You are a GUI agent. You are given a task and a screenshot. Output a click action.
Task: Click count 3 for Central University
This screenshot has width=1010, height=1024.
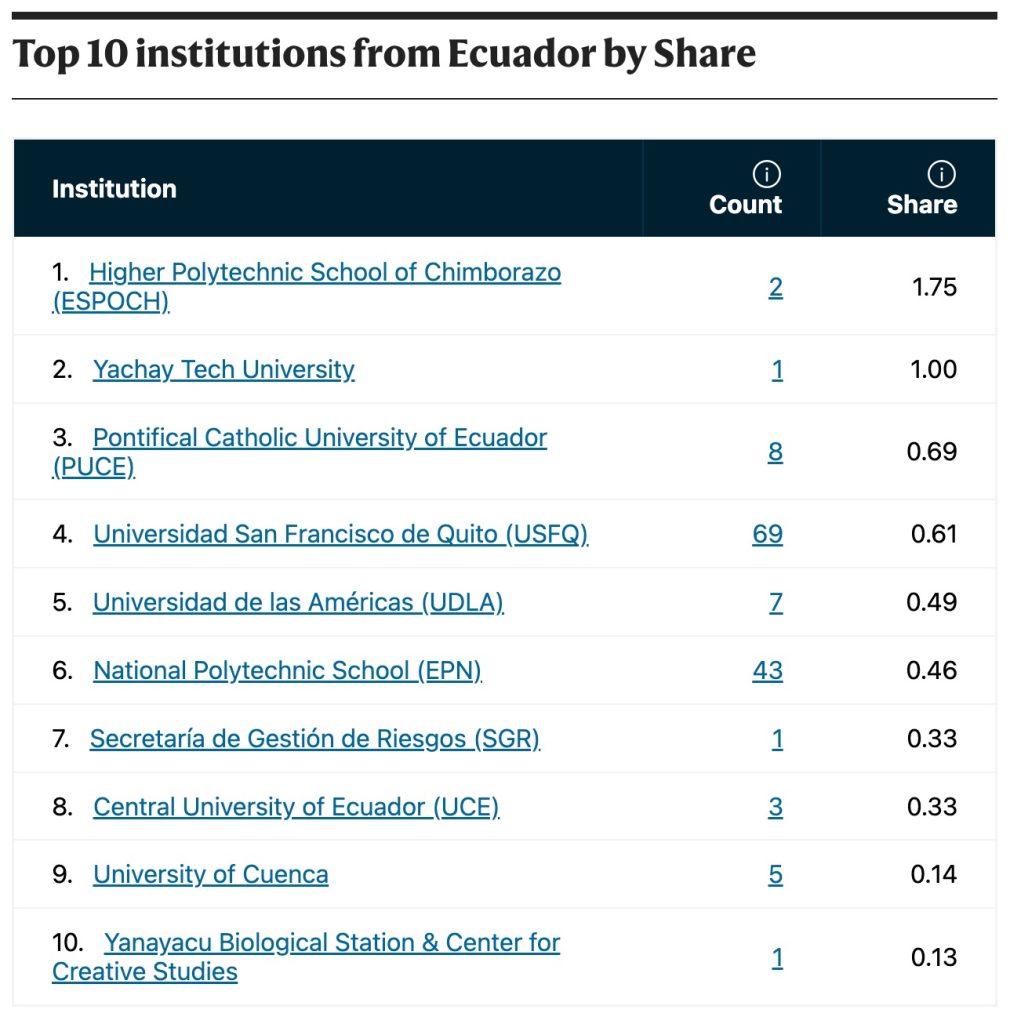775,807
